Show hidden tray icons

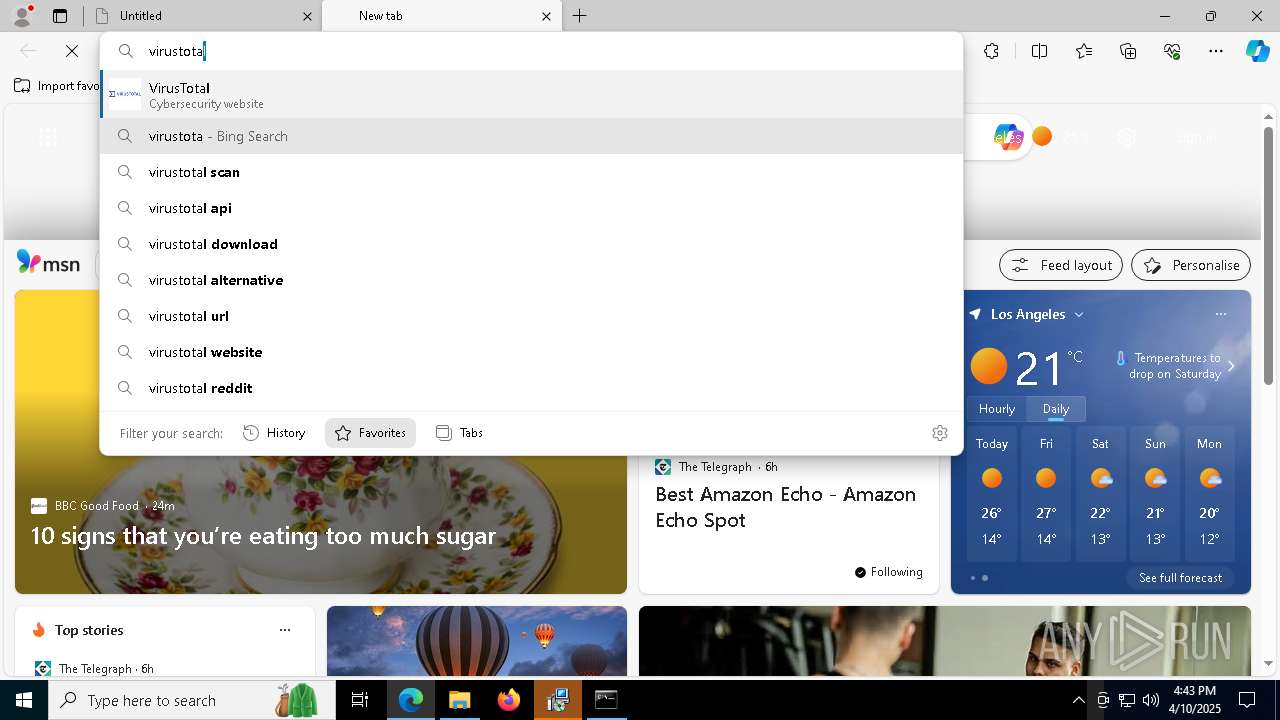pyautogui.click(x=1078, y=700)
